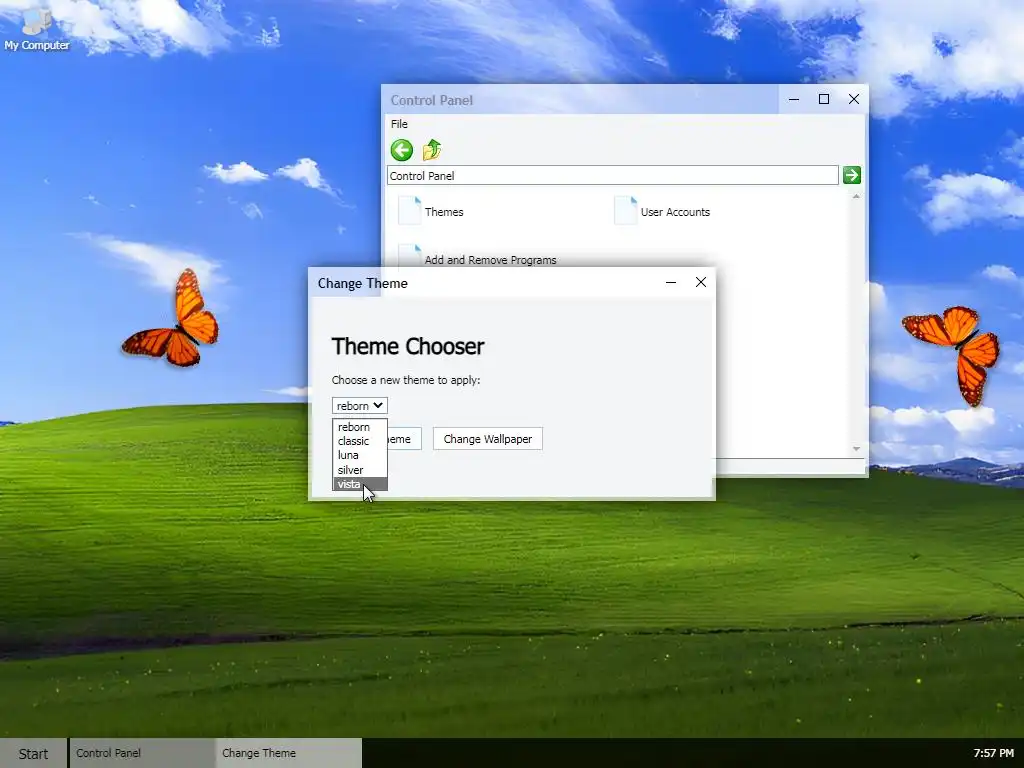Click scroll up arrow in Control Panel
Viewport: 1024px width, 768px height.
tap(856, 196)
